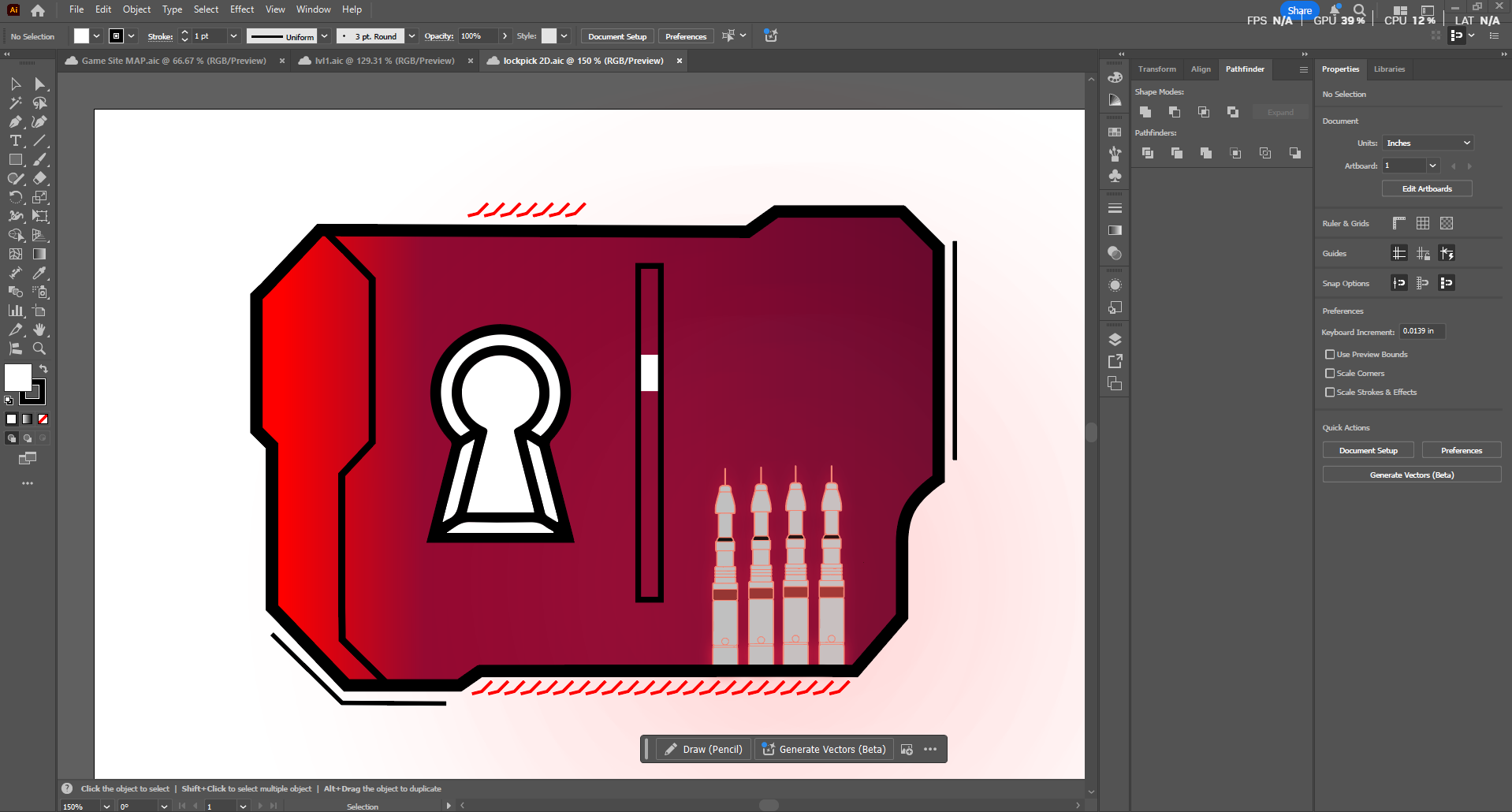This screenshot has width=1512, height=812.
Task: Open the zoom level dropdown at 150%
Action: coord(106,806)
